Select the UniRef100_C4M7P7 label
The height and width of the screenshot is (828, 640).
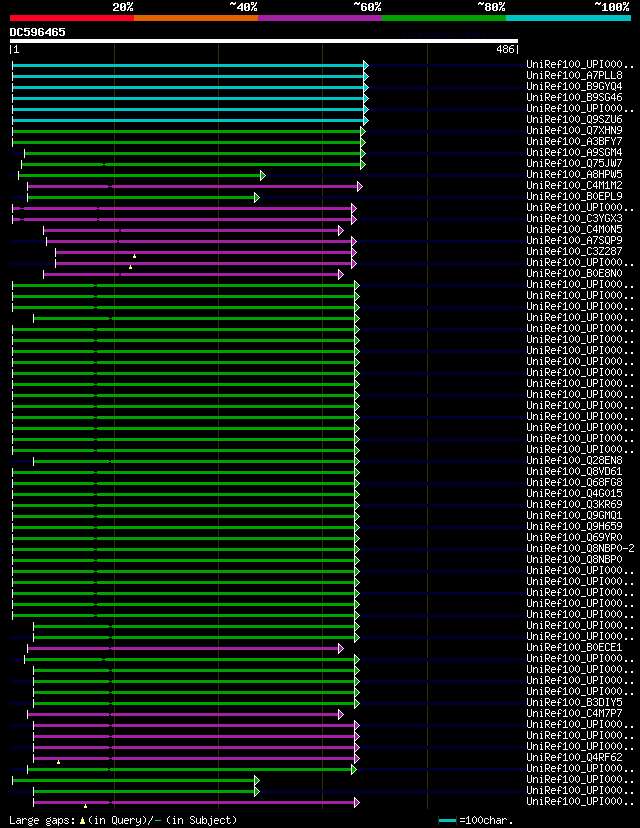(574, 713)
